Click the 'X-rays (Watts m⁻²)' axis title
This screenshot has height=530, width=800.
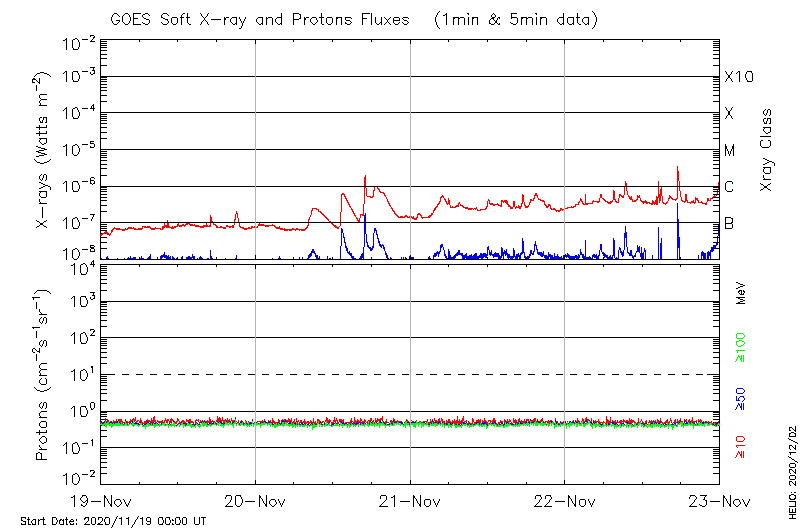coord(43,149)
